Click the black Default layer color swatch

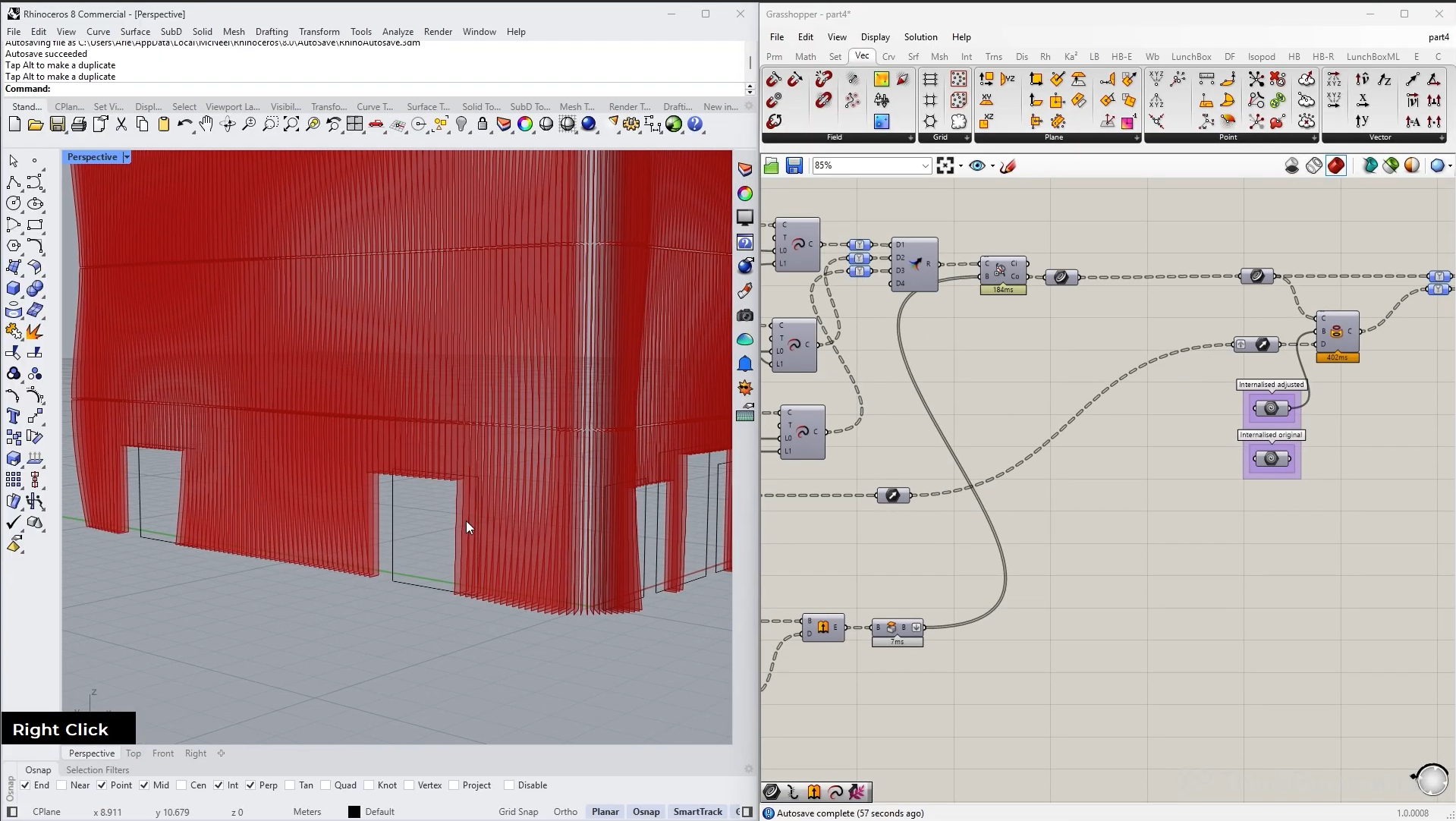coord(354,812)
